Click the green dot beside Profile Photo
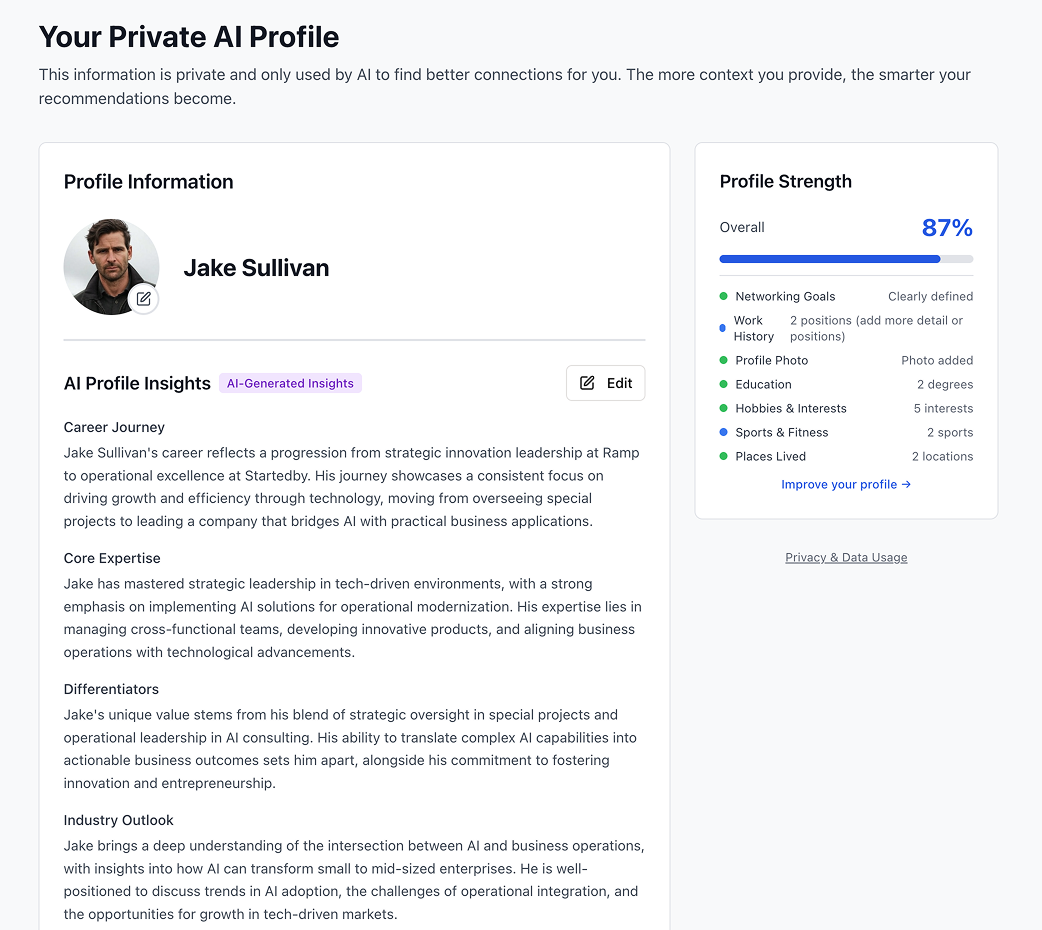This screenshot has height=930, width=1042. pyautogui.click(x=723, y=360)
